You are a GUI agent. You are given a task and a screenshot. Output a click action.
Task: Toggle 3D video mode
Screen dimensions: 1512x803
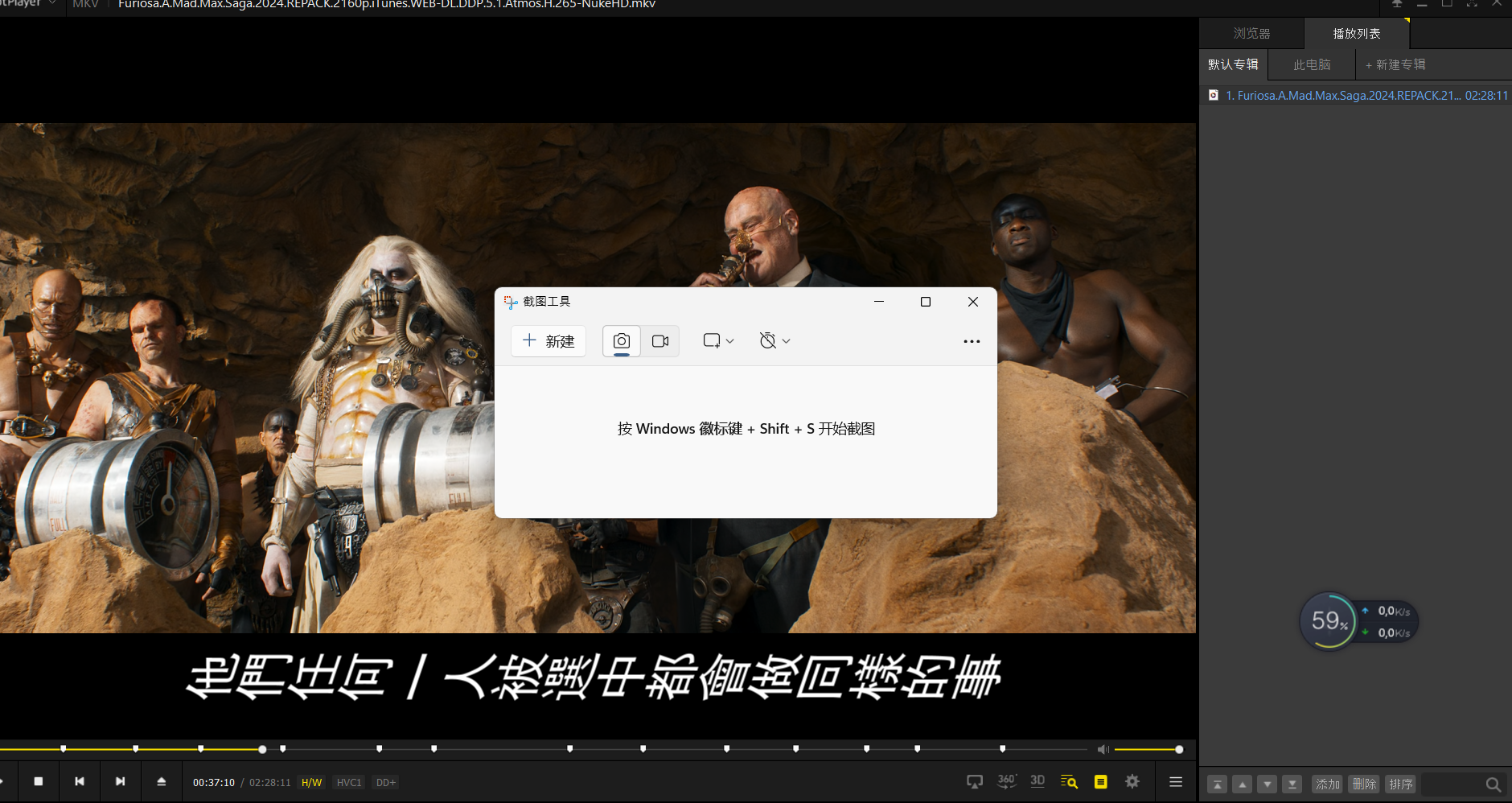click(1037, 781)
